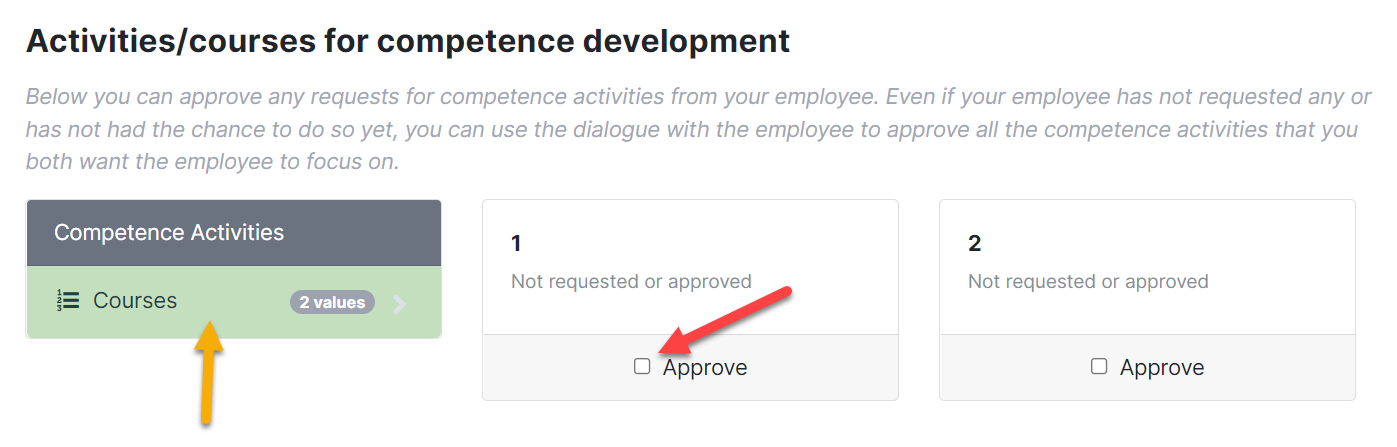Click the "2 values" badge
1397x447 pixels.
tap(333, 302)
